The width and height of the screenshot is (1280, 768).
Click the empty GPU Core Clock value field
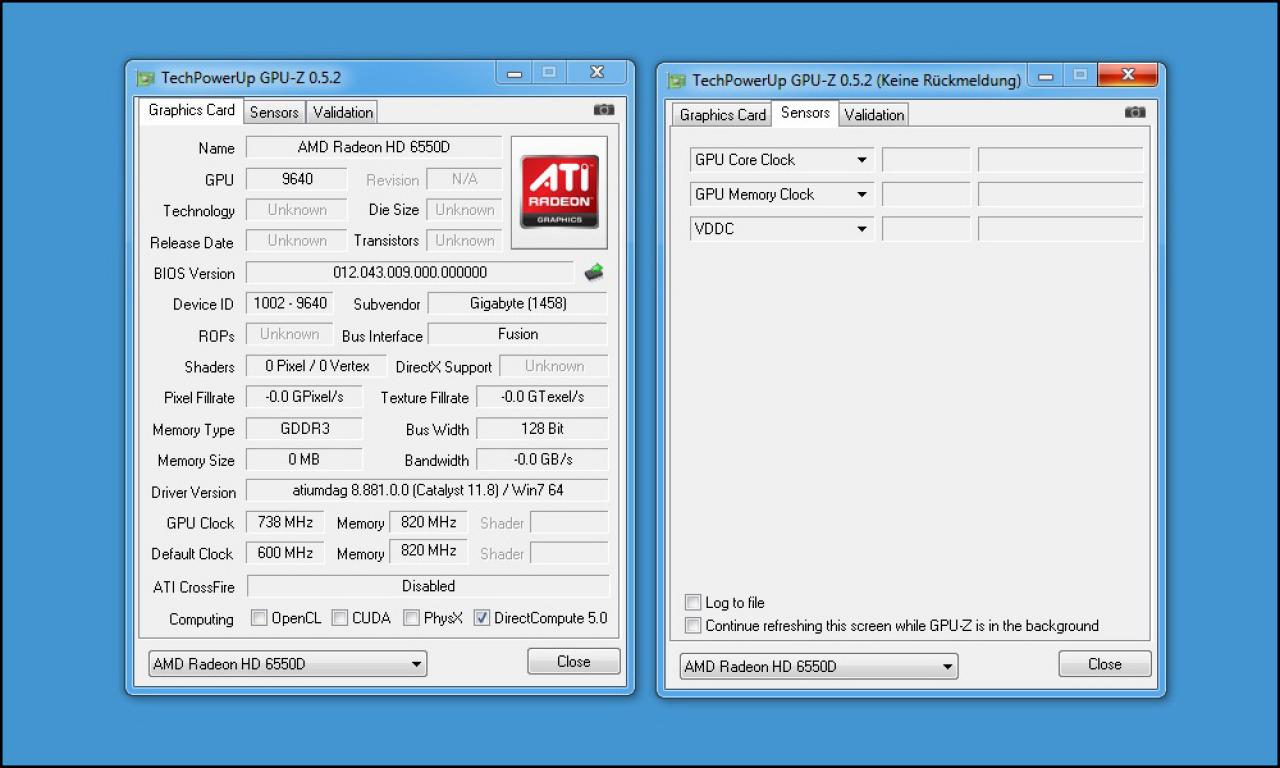point(926,160)
